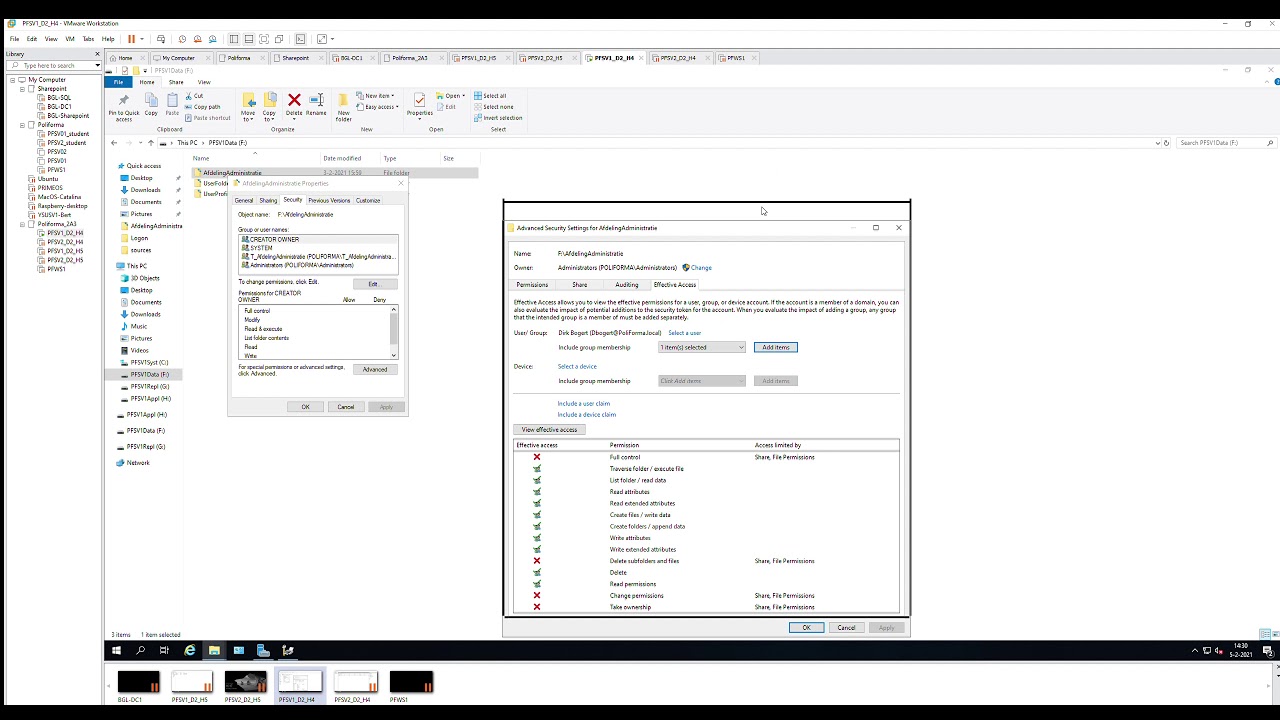The width and height of the screenshot is (1280, 720).
Task: Click the search icon on guest taskbar
Action: point(141,651)
